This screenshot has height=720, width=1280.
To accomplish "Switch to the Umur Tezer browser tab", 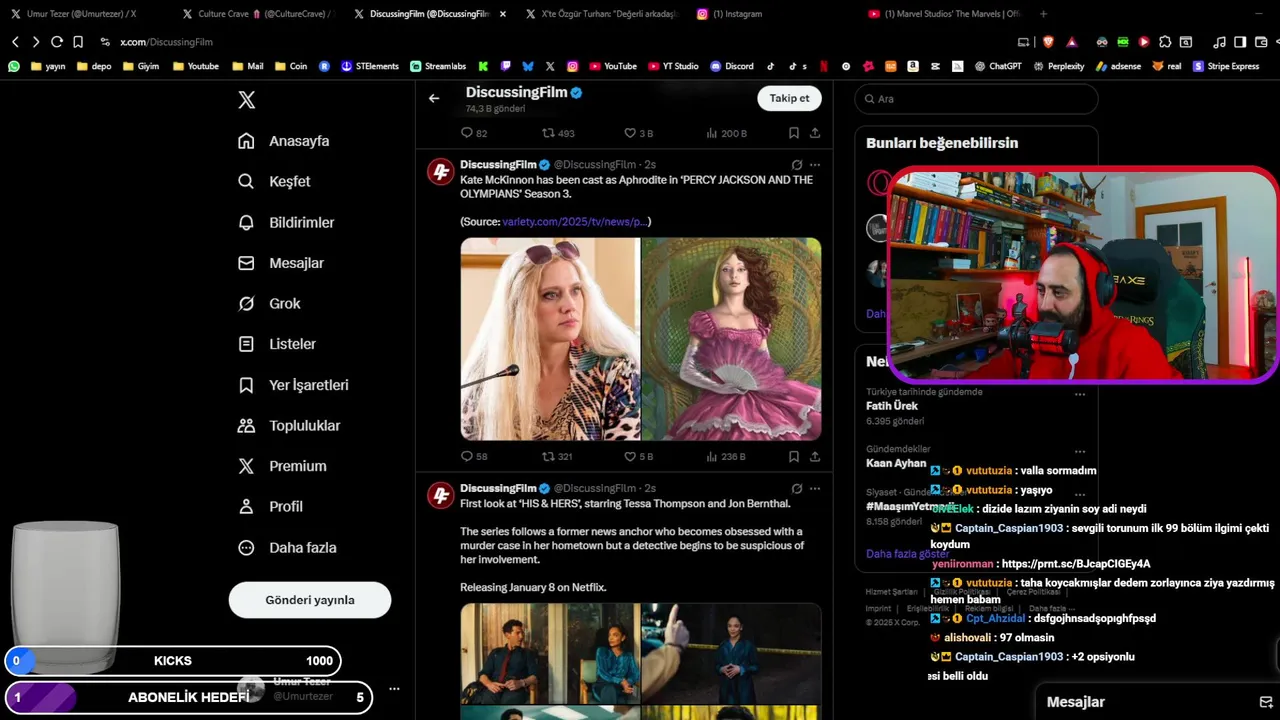I will coord(82,14).
